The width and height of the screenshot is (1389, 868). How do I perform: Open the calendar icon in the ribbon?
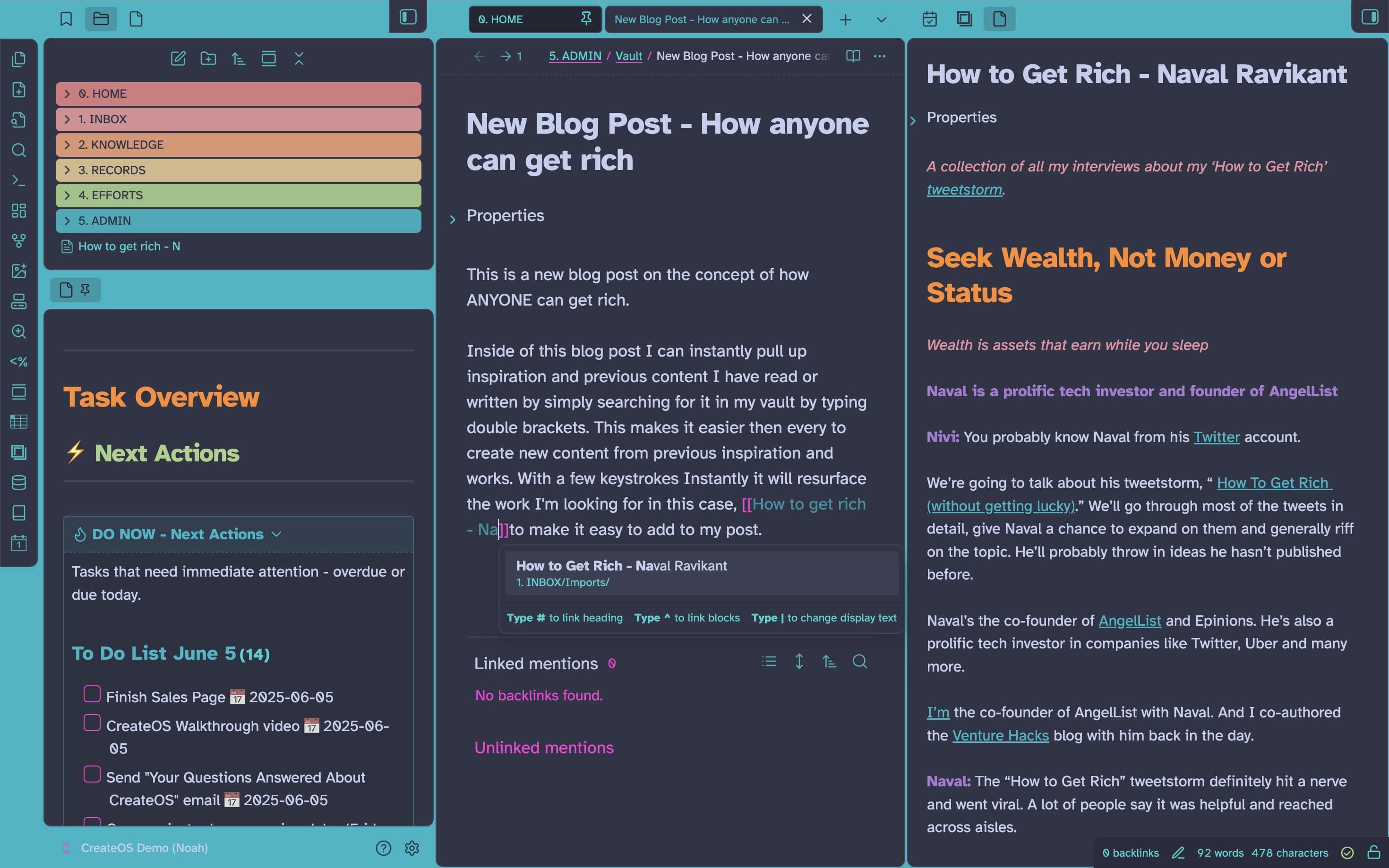pos(19,543)
